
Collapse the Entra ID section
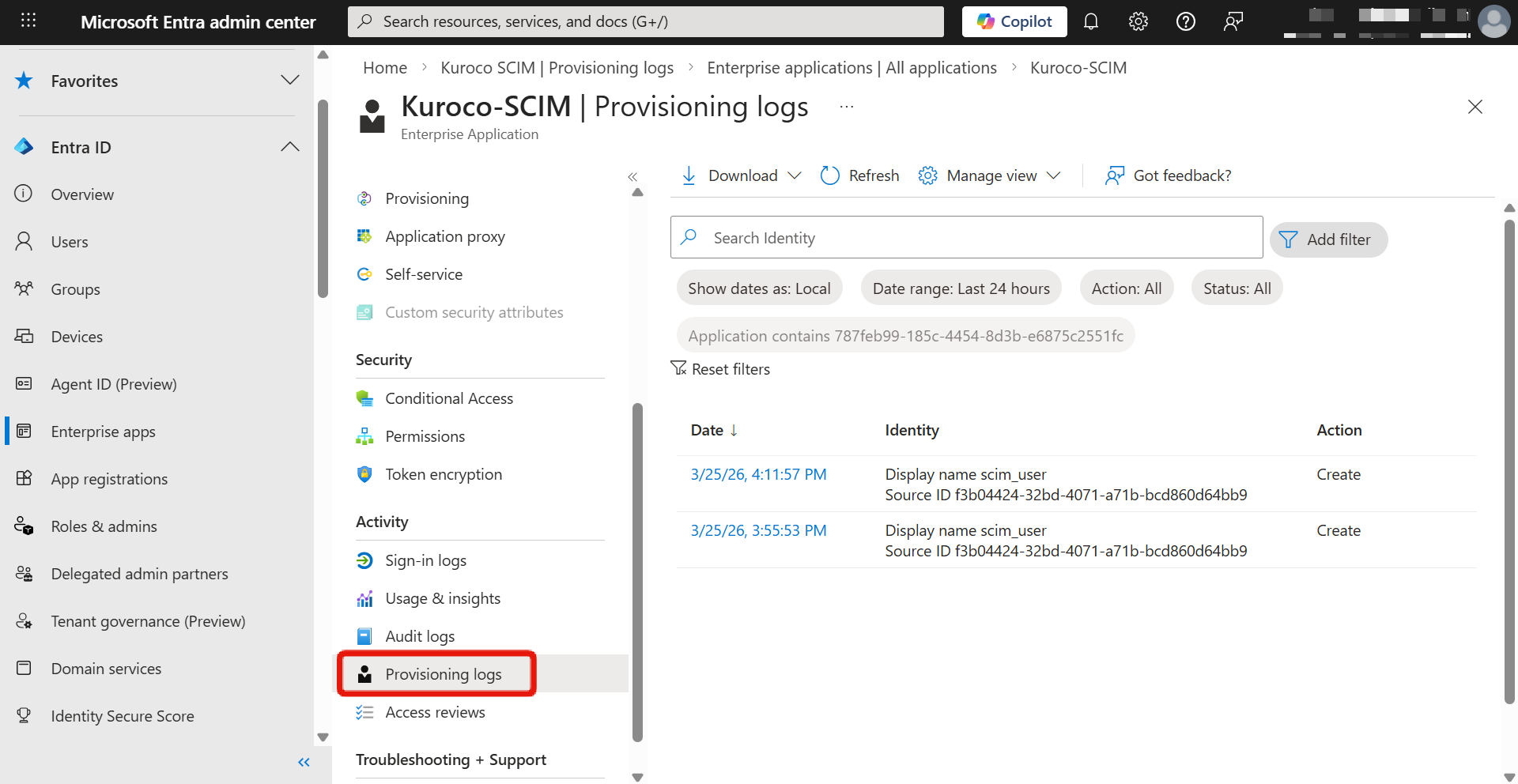point(289,147)
